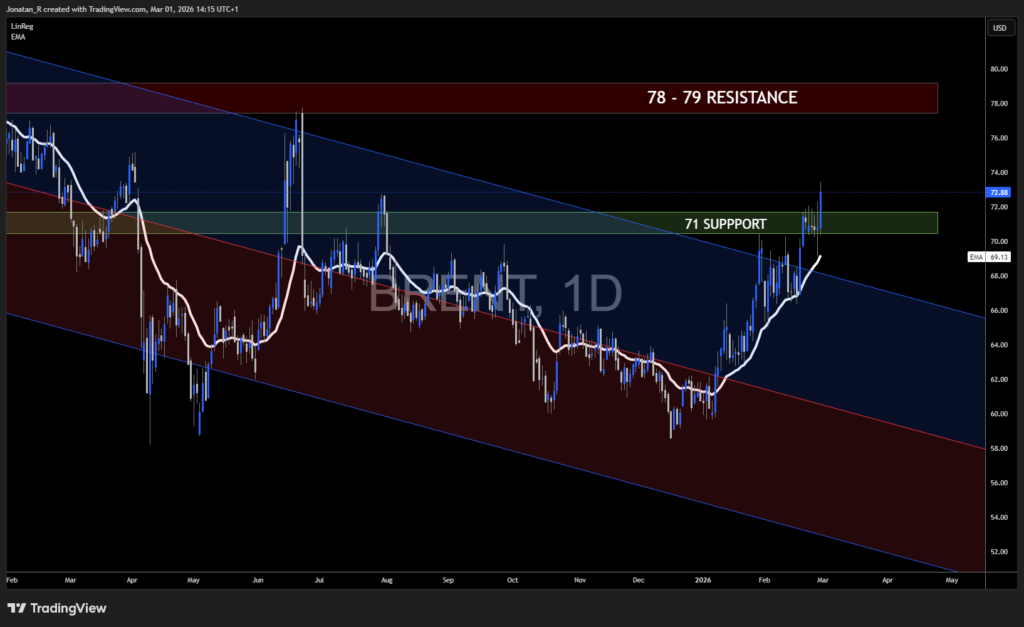
Task: Click the 52.00 level on price axis
Action: coord(998,552)
